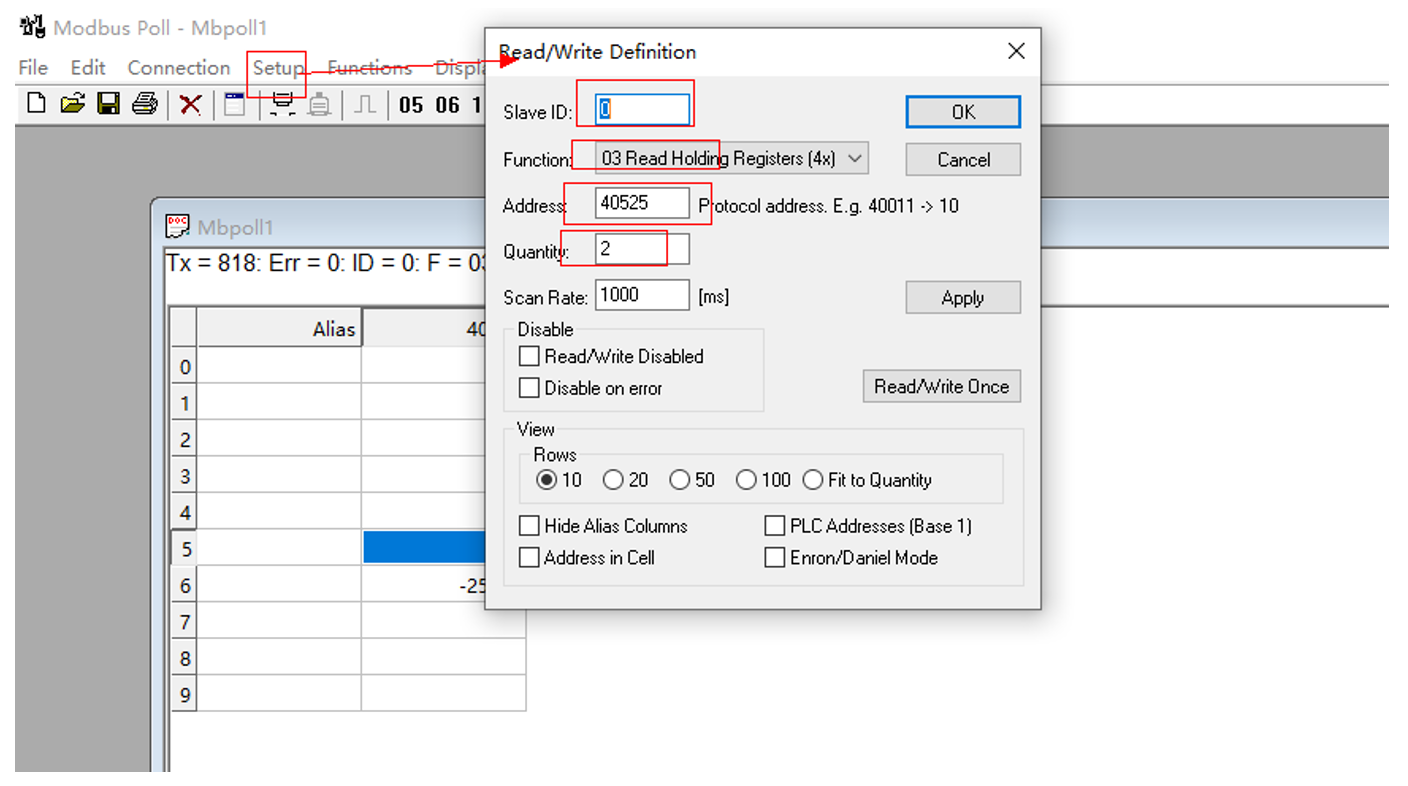Image resolution: width=1408 pixels, height=786 pixels.
Task: Click the Print toolbar icon
Action: (x=145, y=103)
